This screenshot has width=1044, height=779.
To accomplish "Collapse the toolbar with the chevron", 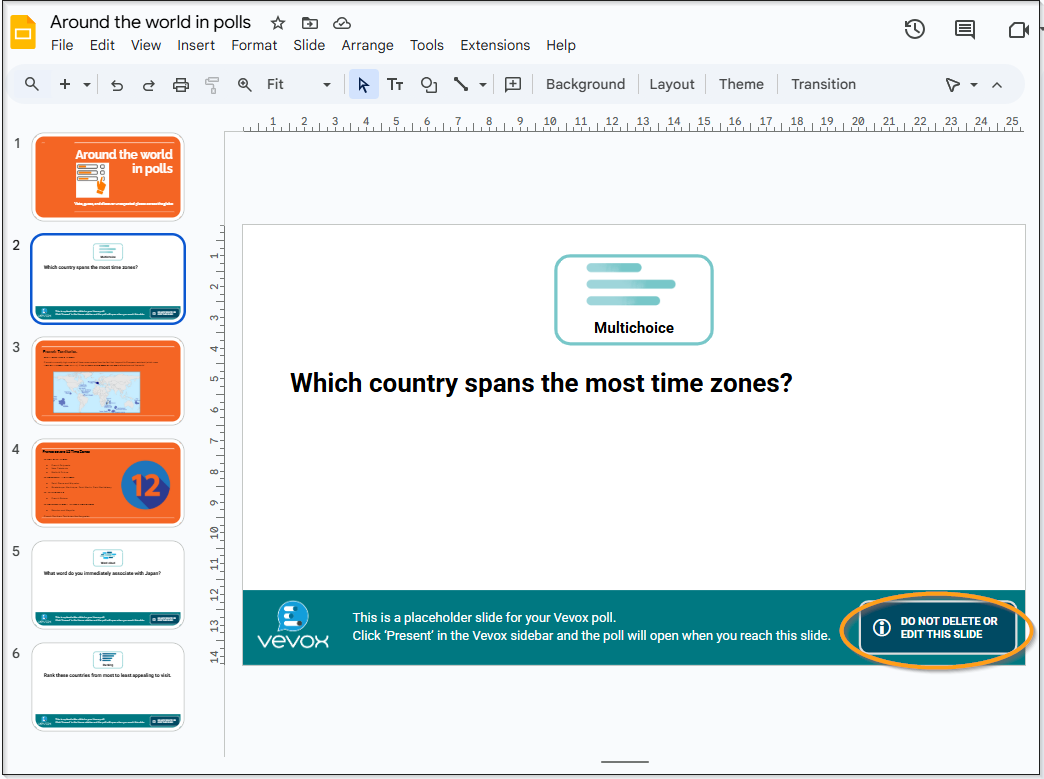I will [x=997, y=84].
